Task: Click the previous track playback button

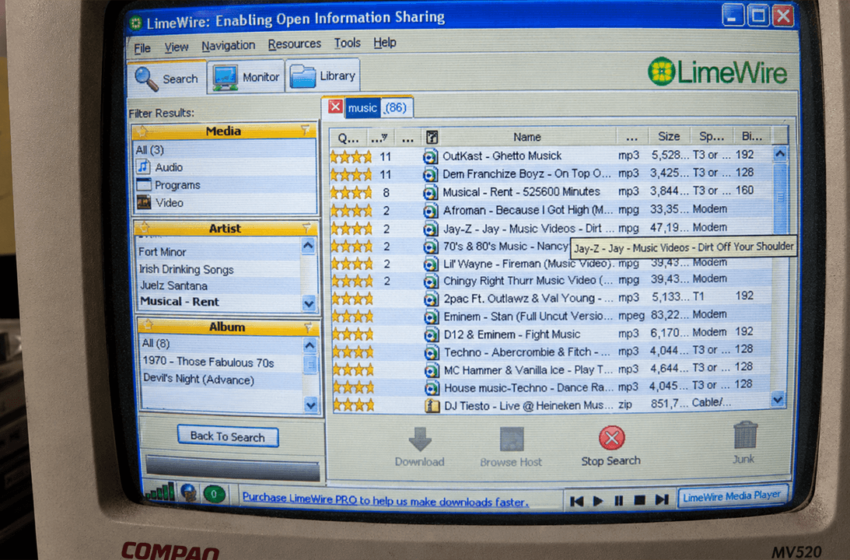Action: (577, 501)
